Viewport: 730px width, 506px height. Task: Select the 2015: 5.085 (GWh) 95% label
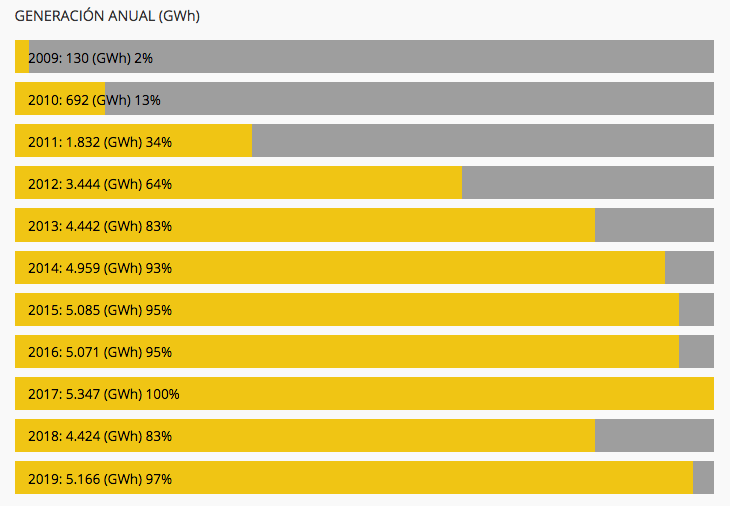tap(100, 310)
